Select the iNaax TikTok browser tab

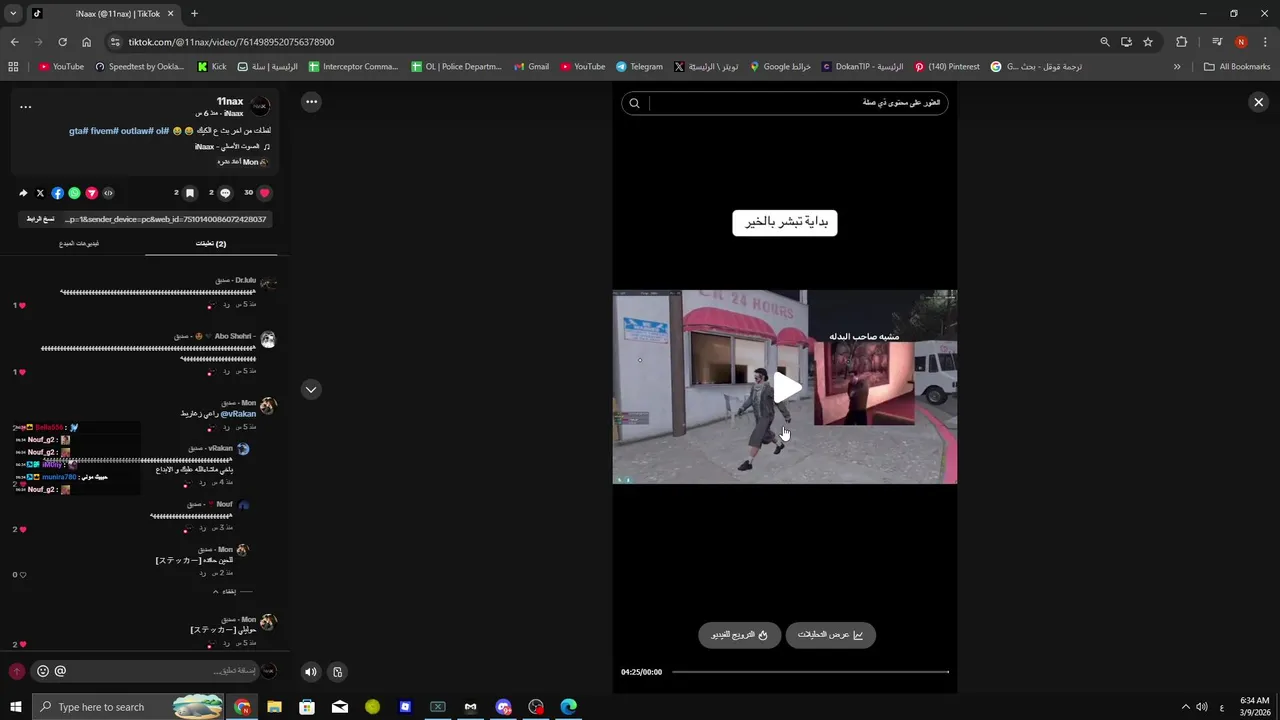[104, 14]
